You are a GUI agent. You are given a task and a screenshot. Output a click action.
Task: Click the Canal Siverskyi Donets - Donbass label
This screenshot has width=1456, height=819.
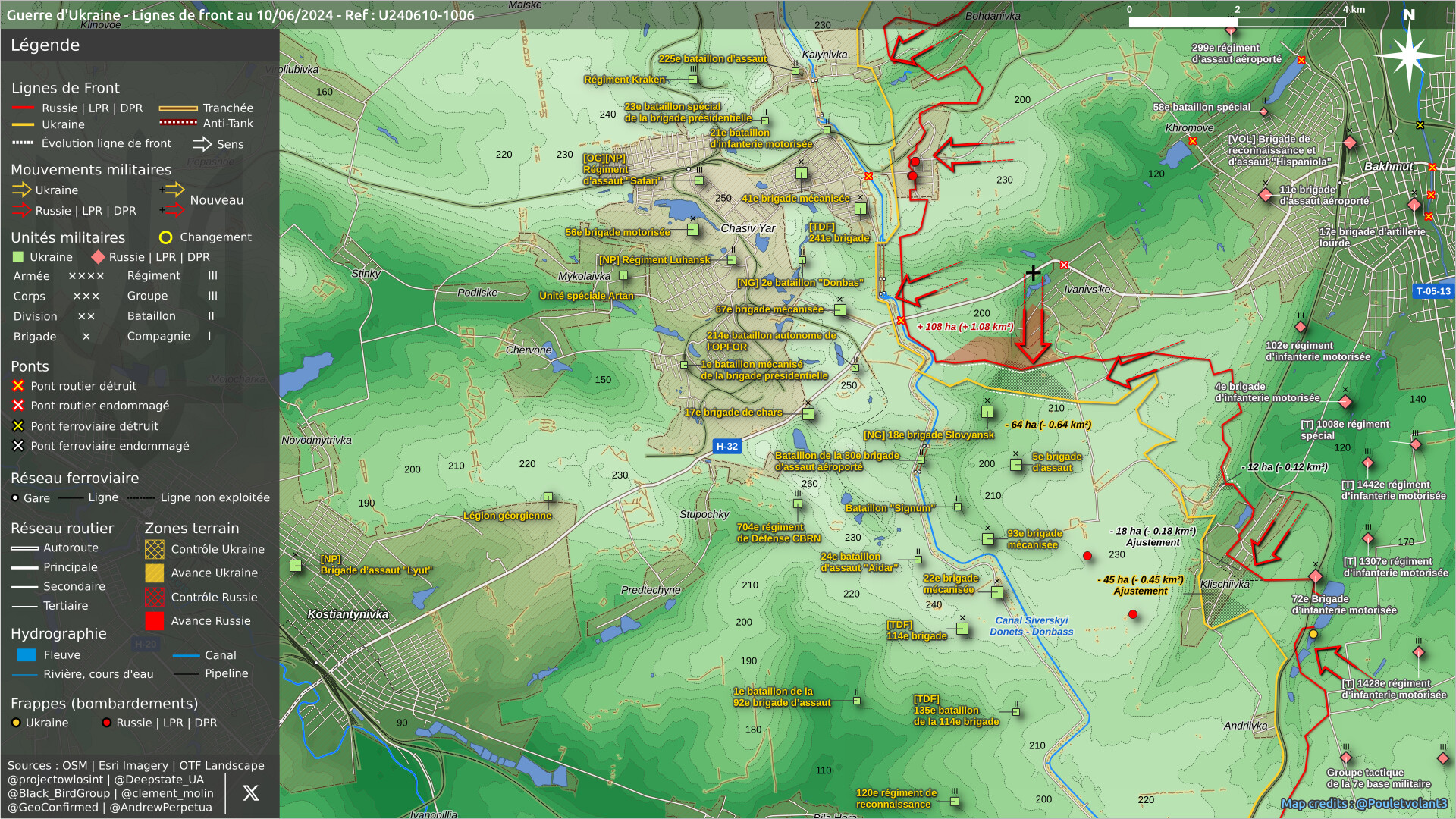pyautogui.click(x=1031, y=626)
